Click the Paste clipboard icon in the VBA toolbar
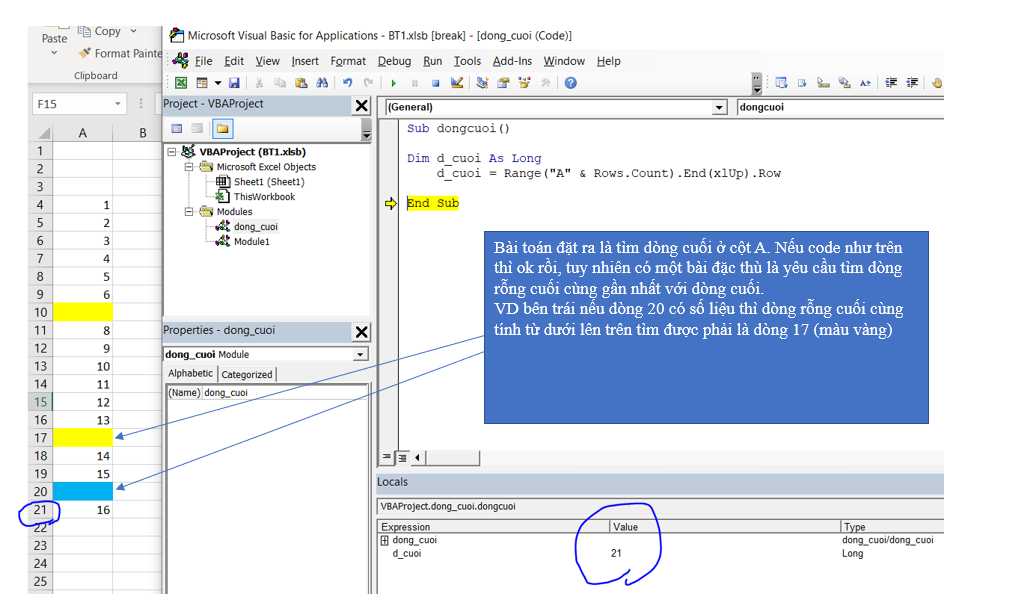This screenshot has height=616, width=1023. coord(301,83)
